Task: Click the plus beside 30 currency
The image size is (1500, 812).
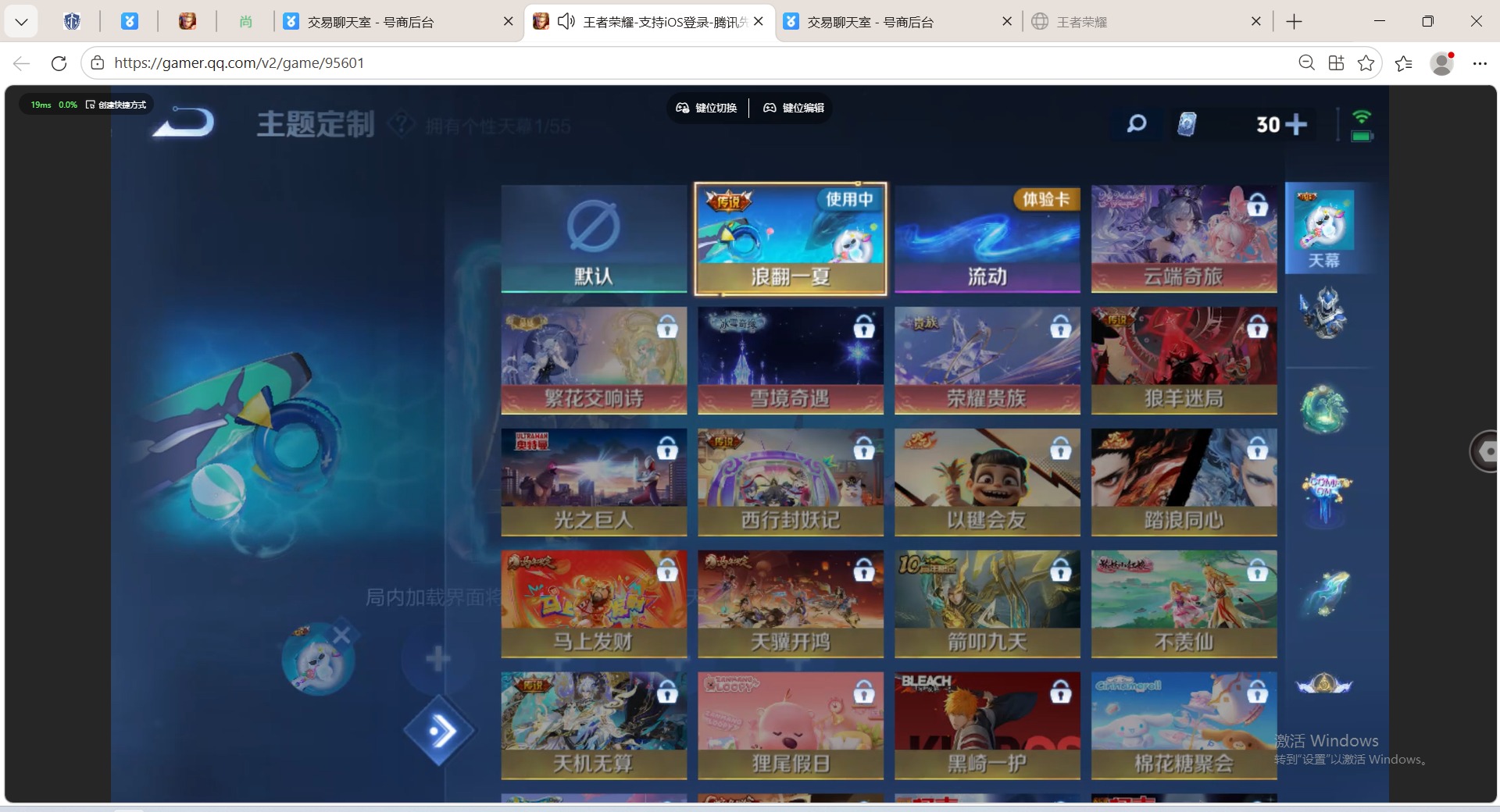Action: pyautogui.click(x=1295, y=124)
